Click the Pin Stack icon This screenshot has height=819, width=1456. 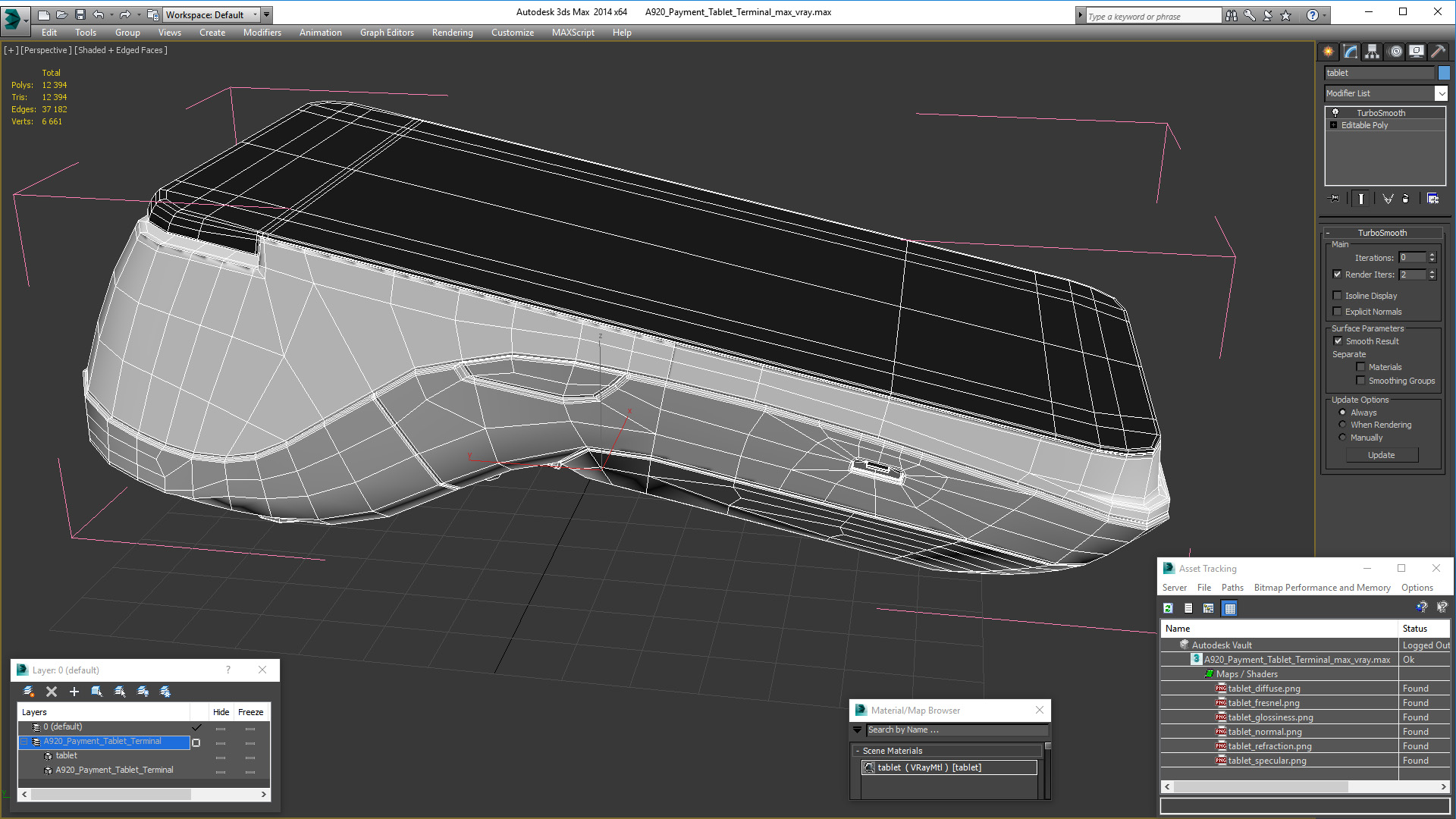(1335, 199)
